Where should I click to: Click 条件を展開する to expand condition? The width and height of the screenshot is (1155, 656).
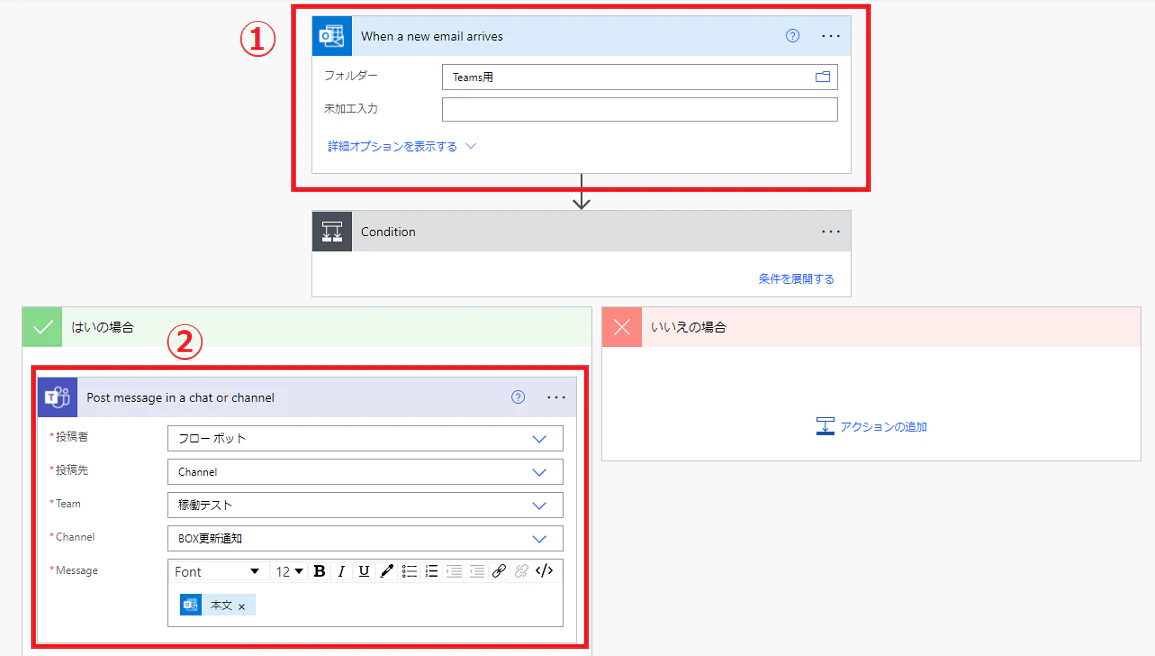(796, 278)
